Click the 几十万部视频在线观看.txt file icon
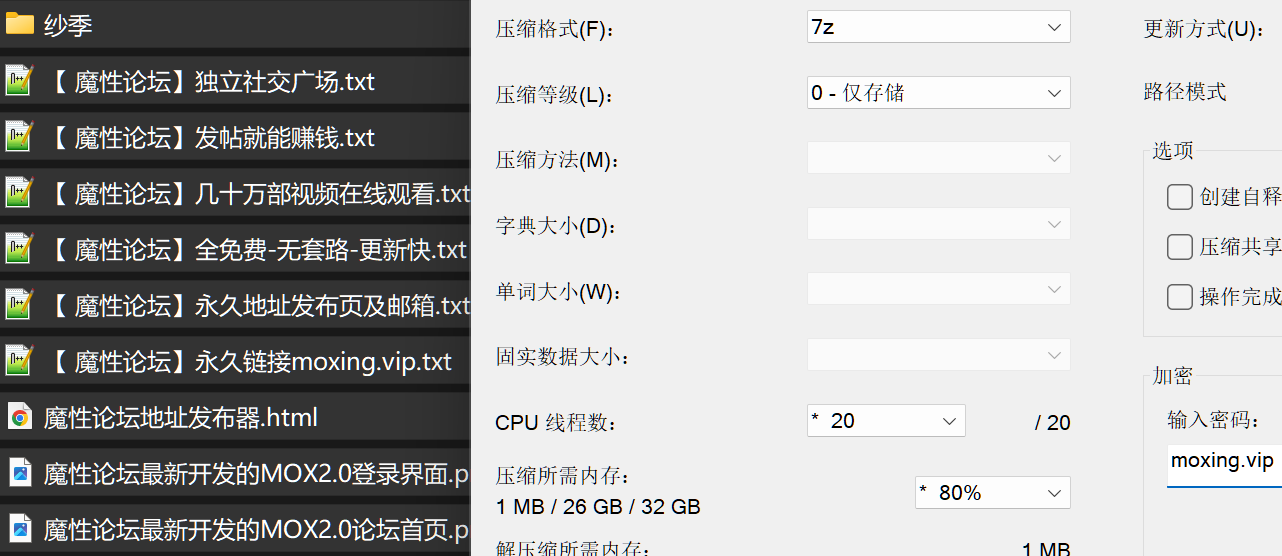Viewport: 1282px width, 556px height. (x=19, y=192)
